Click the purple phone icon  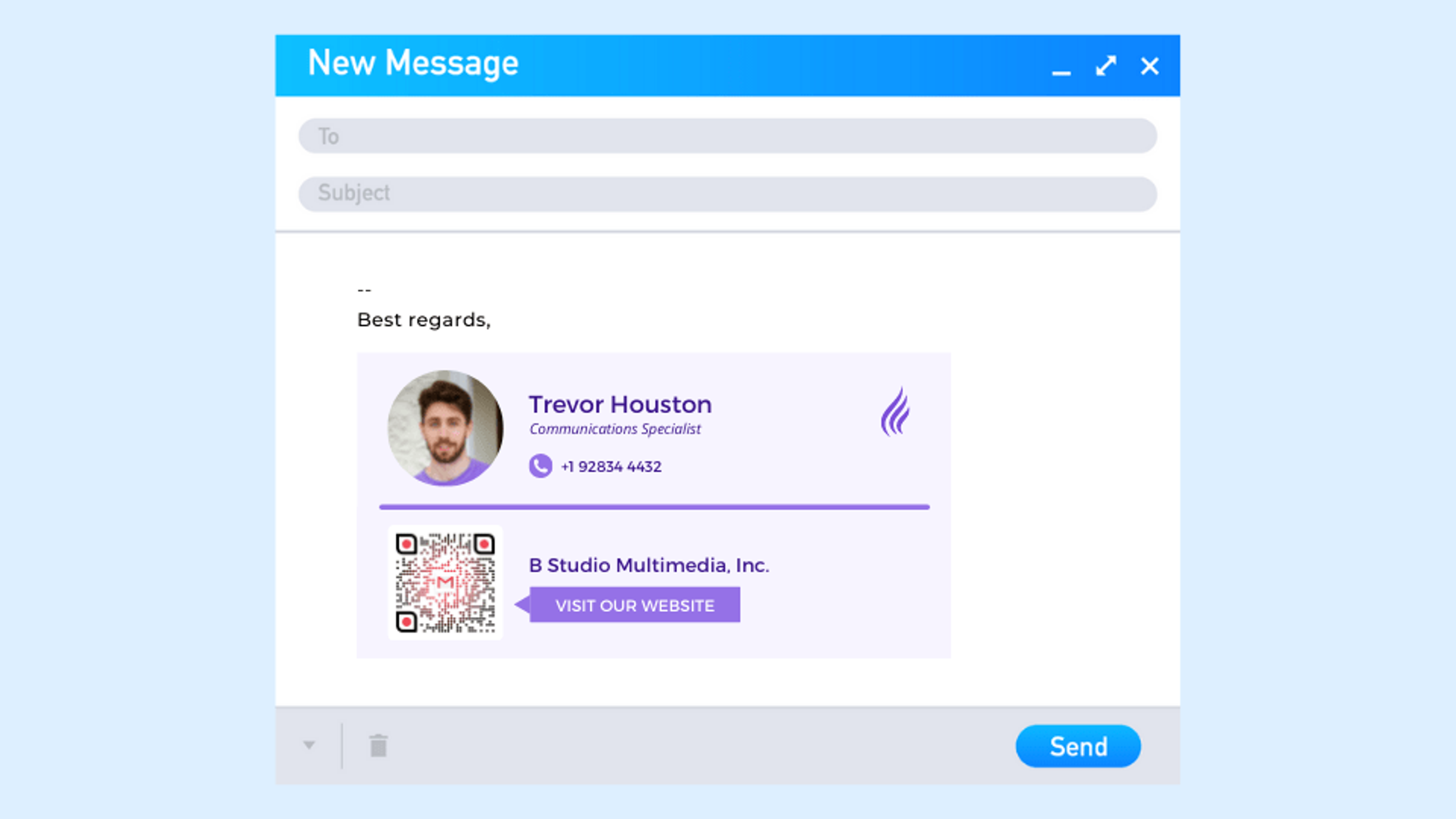click(540, 466)
